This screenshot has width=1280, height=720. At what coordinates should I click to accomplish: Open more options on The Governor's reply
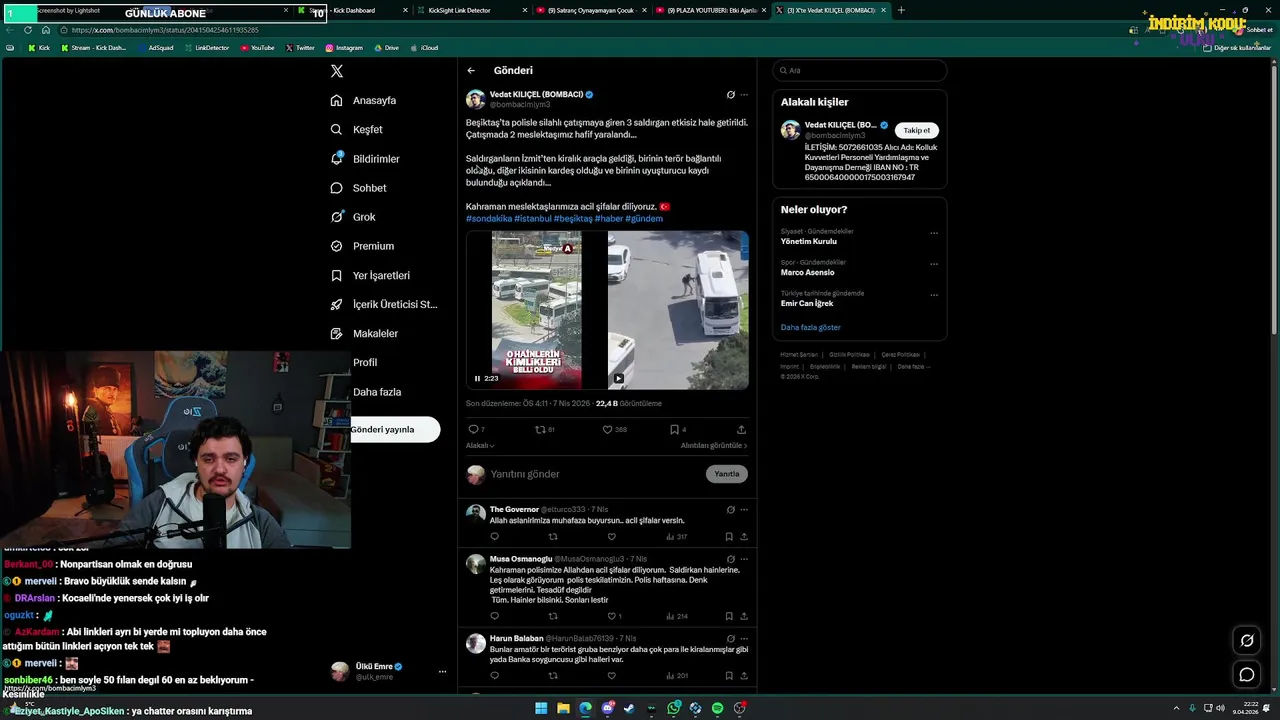pos(744,510)
